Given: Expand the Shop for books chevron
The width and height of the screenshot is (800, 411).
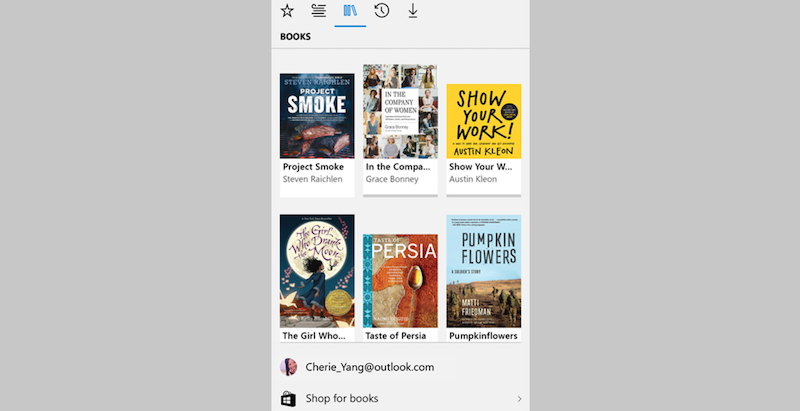Looking at the screenshot, I should pyautogui.click(x=519, y=399).
